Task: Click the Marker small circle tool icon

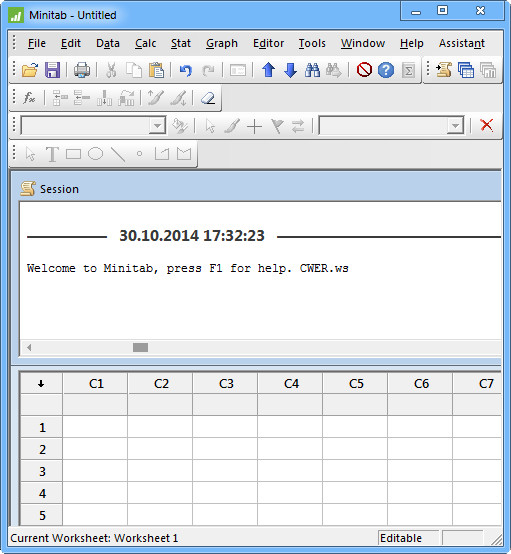Action: pos(140,154)
